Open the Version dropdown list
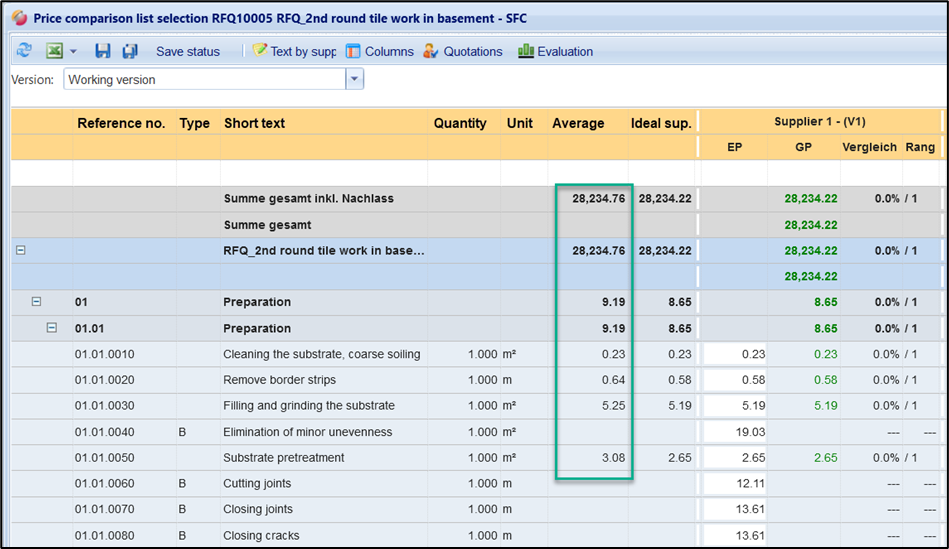949x549 pixels. 354,79
